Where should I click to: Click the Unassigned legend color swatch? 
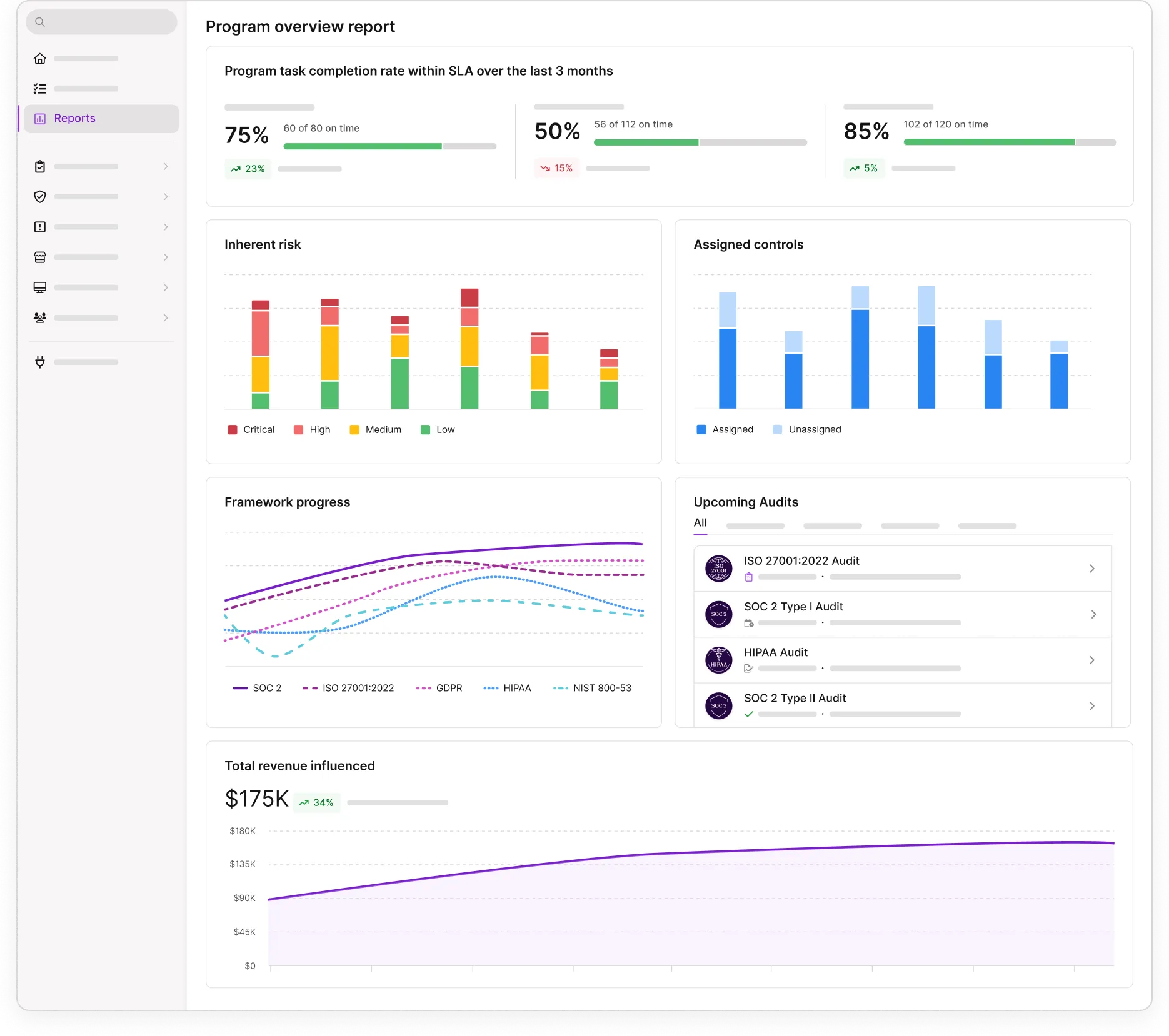click(x=778, y=429)
